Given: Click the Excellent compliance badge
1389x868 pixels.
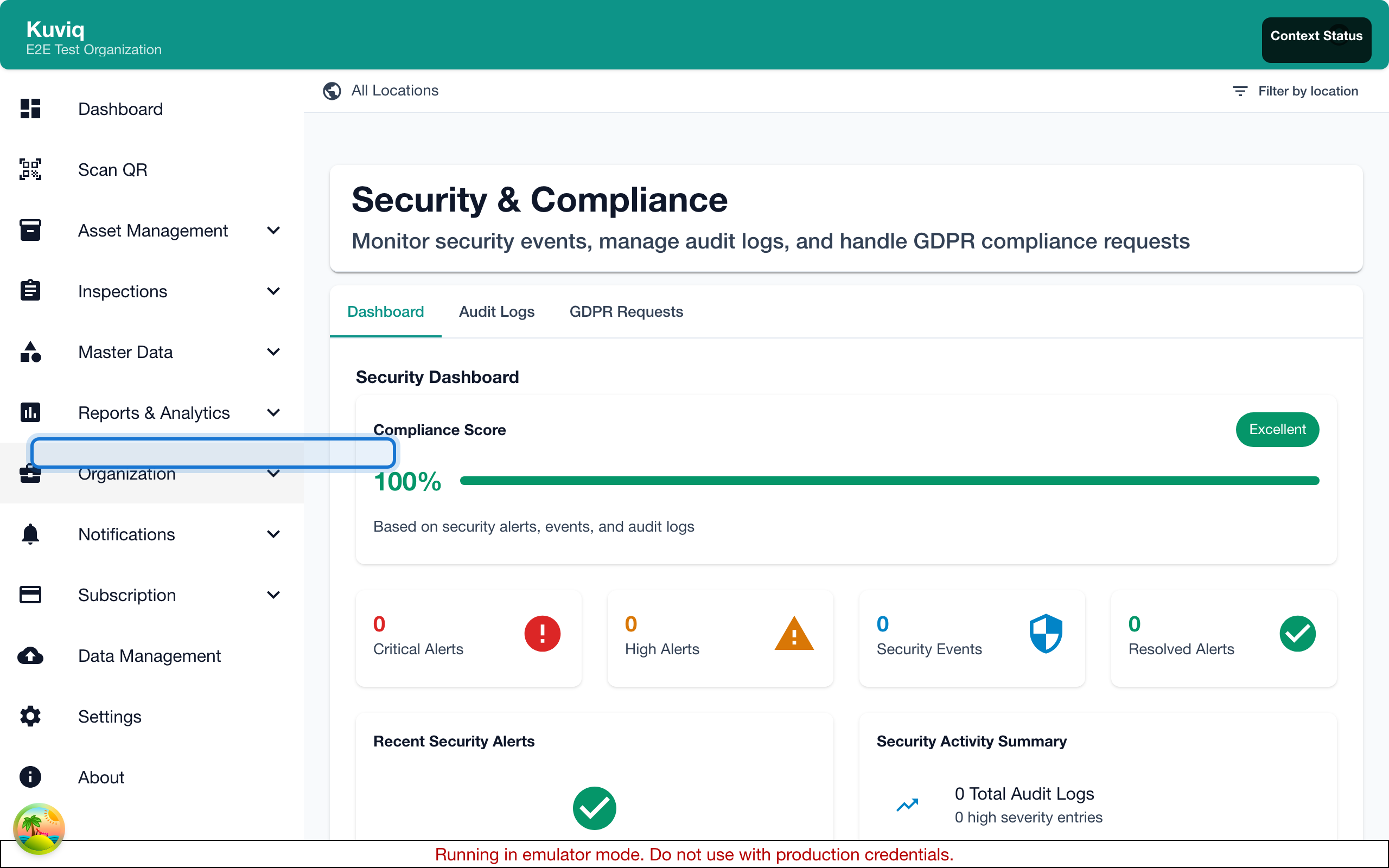Looking at the screenshot, I should tap(1277, 430).
